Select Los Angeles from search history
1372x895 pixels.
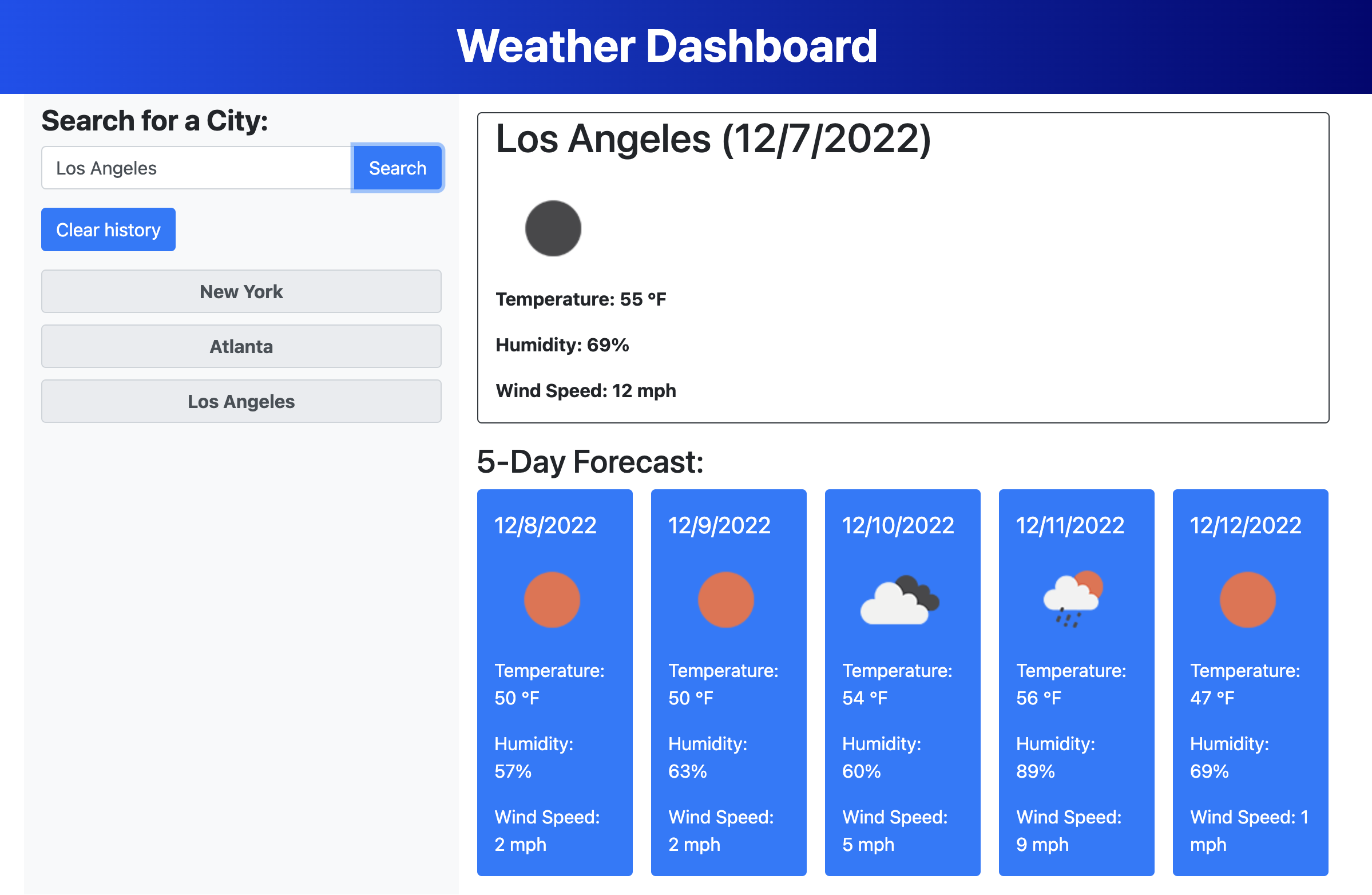tap(241, 401)
